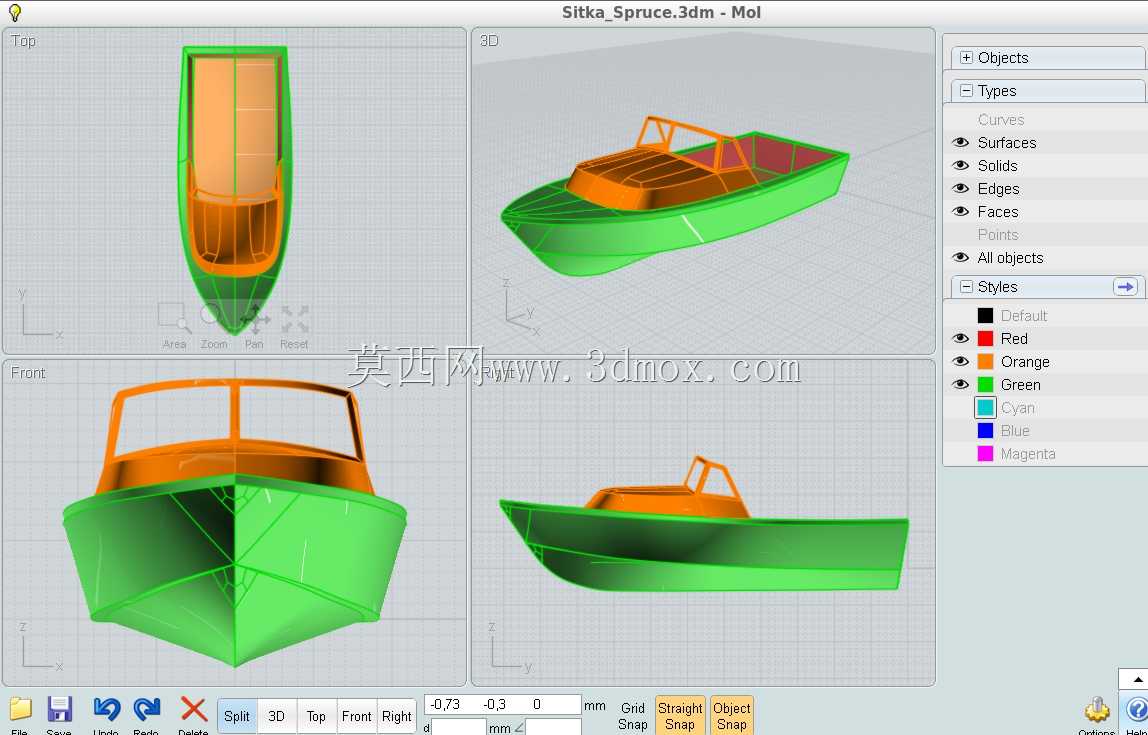Disable Object Snap
Viewport: 1148px width, 735px height.
coord(731,716)
